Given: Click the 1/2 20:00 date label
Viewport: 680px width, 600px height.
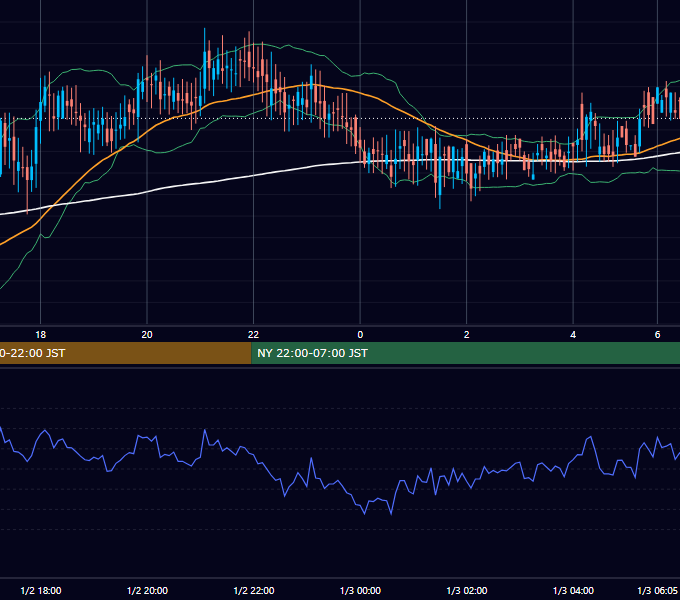Looking at the screenshot, I should click(147, 590).
